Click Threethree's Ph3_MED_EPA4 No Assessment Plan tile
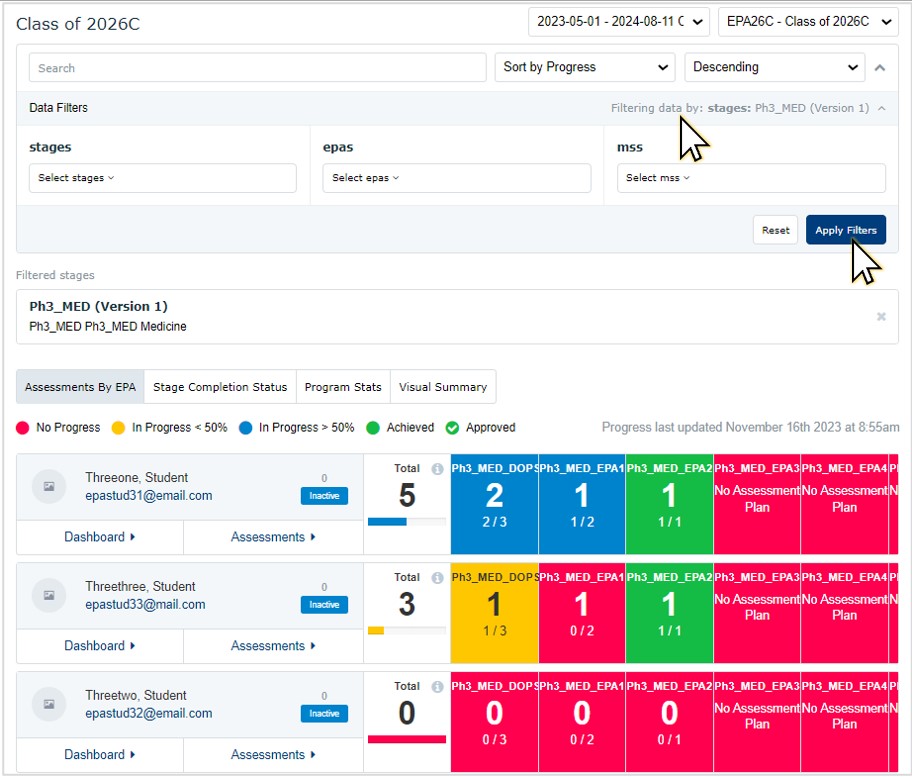The height and width of the screenshot is (777, 912). coord(845,612)
